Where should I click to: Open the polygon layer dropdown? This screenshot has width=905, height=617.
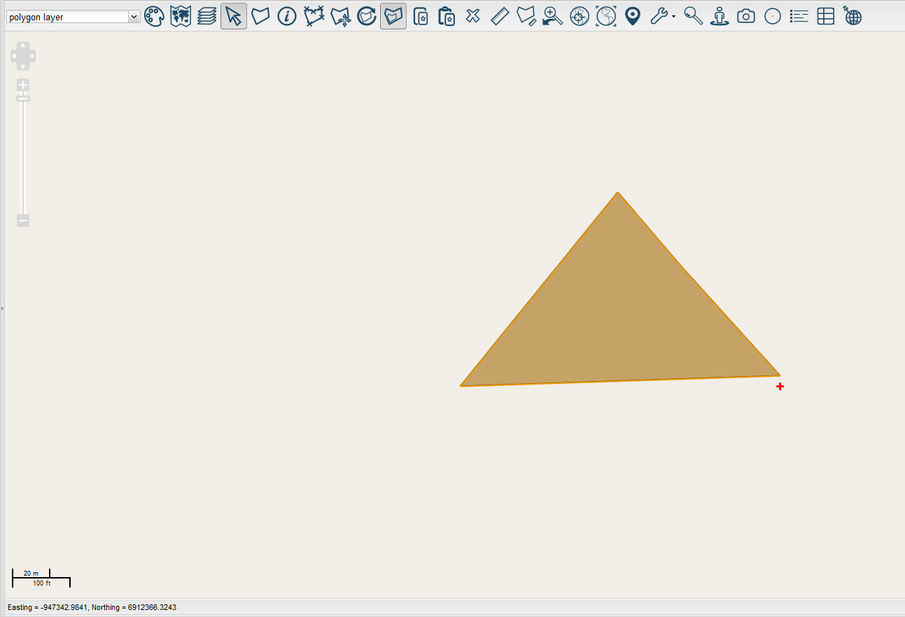click(73, 17)
